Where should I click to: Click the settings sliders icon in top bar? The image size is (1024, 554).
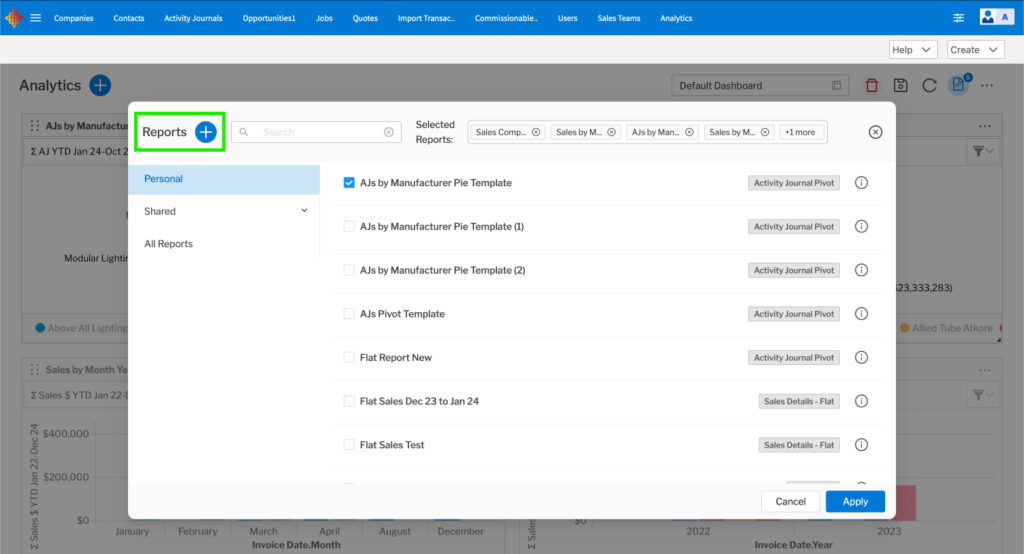(x=959, y=18)
